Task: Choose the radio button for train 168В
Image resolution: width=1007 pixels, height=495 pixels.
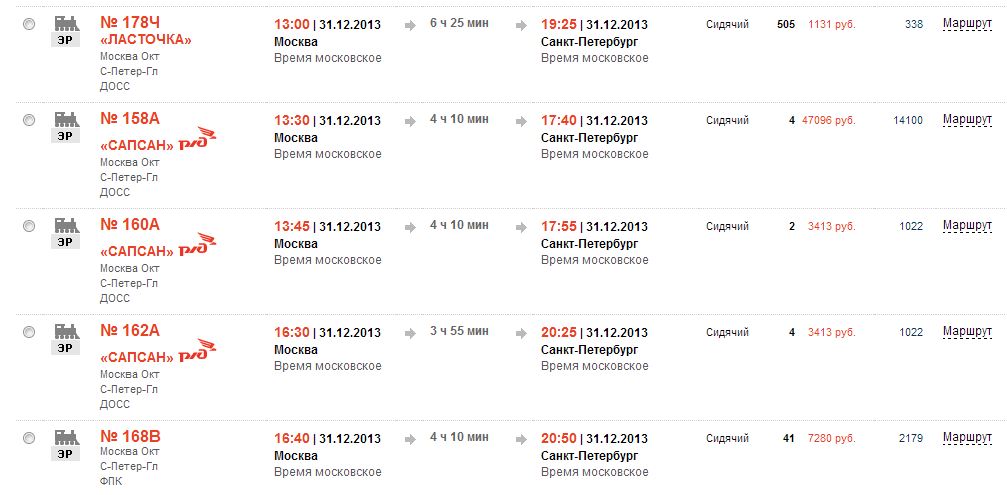Action: pyautogui.click(x=29, y=438)
